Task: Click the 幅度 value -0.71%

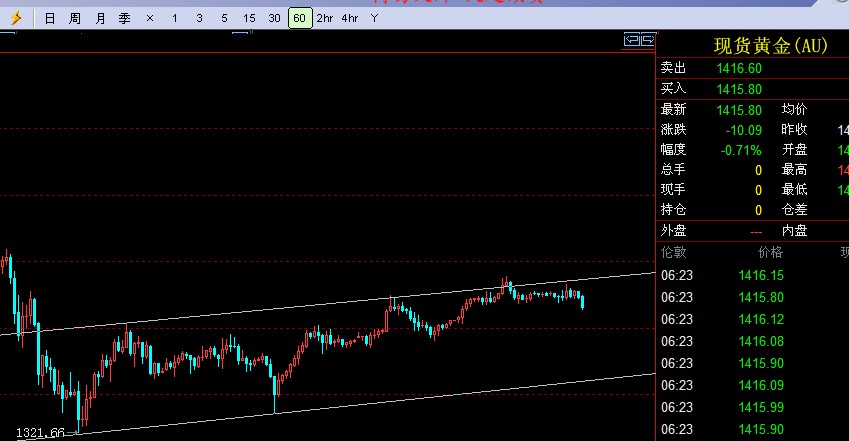Action: tap(741, 151)
